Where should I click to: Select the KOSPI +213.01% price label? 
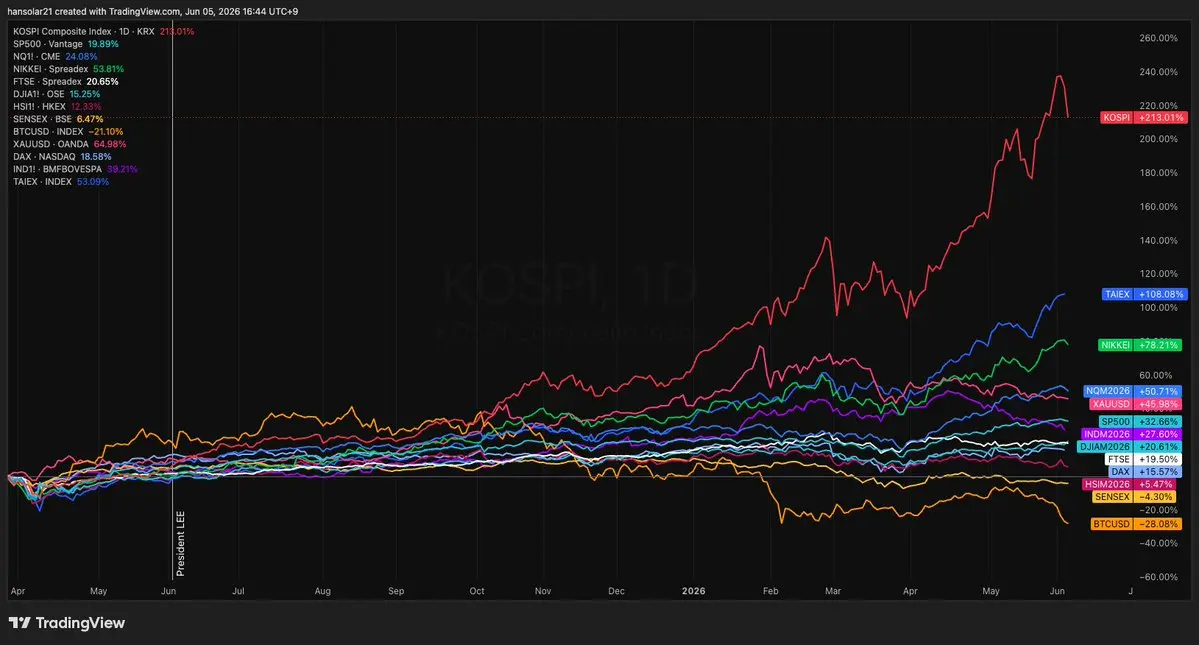pyautogui.click(x=1144, y=118)
